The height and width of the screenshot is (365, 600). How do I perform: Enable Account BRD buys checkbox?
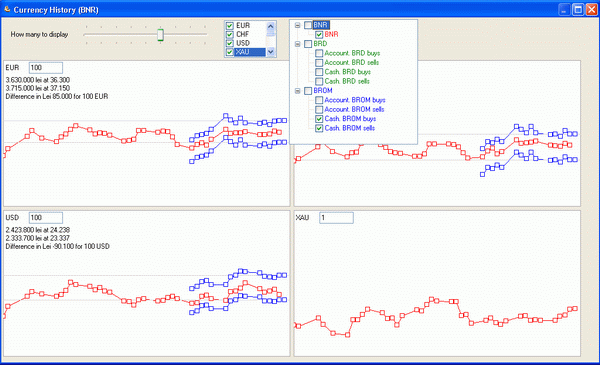point(319,53)
